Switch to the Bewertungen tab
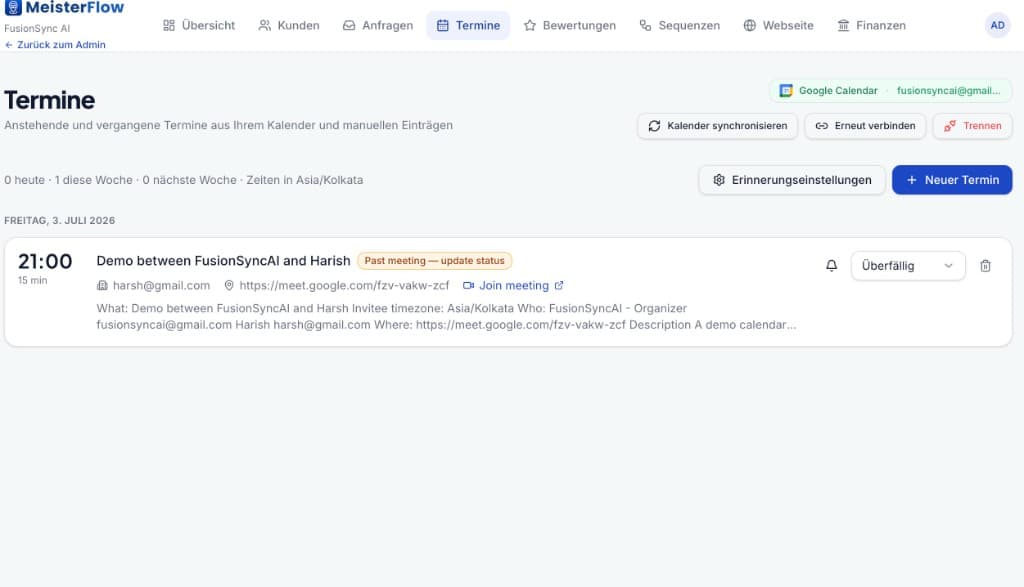The image size is (1024, 587). [569, 25]
